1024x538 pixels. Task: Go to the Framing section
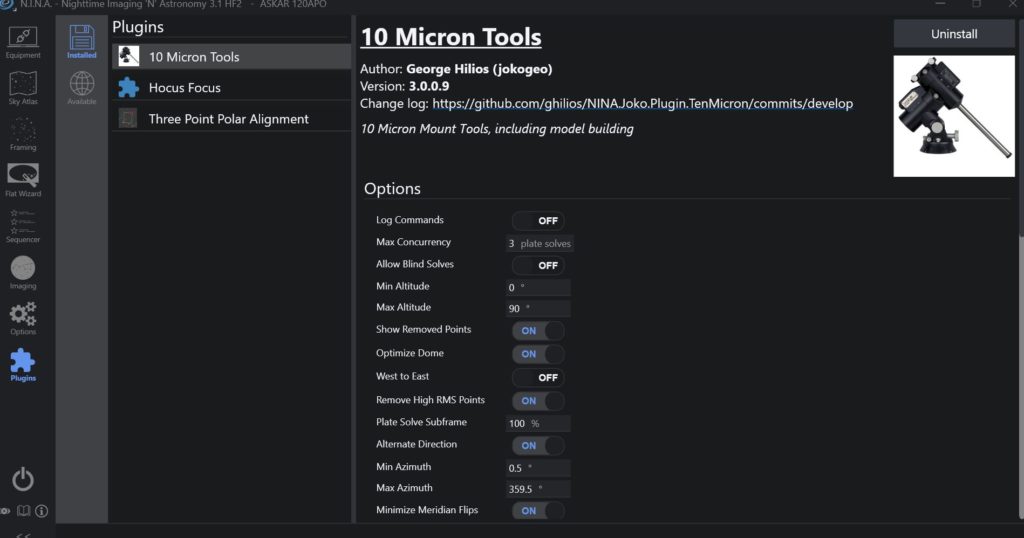pyautogui.click(x=23, y=134)
